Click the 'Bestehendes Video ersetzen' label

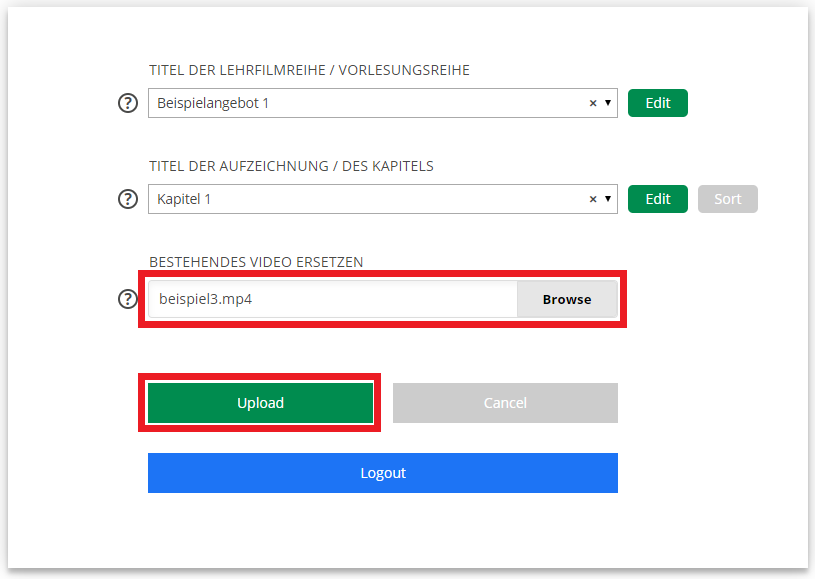(x=256, y=262)
